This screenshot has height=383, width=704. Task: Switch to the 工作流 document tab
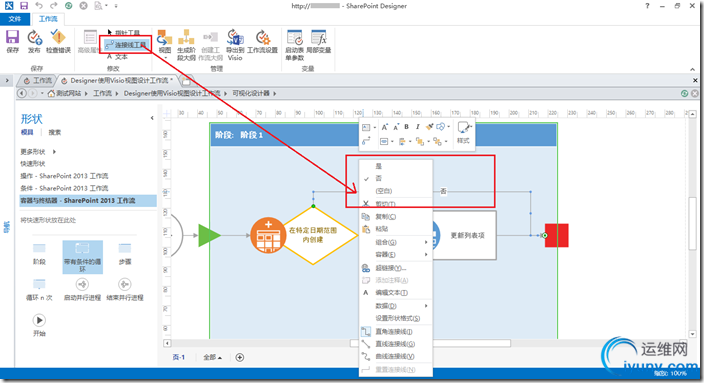38,80
